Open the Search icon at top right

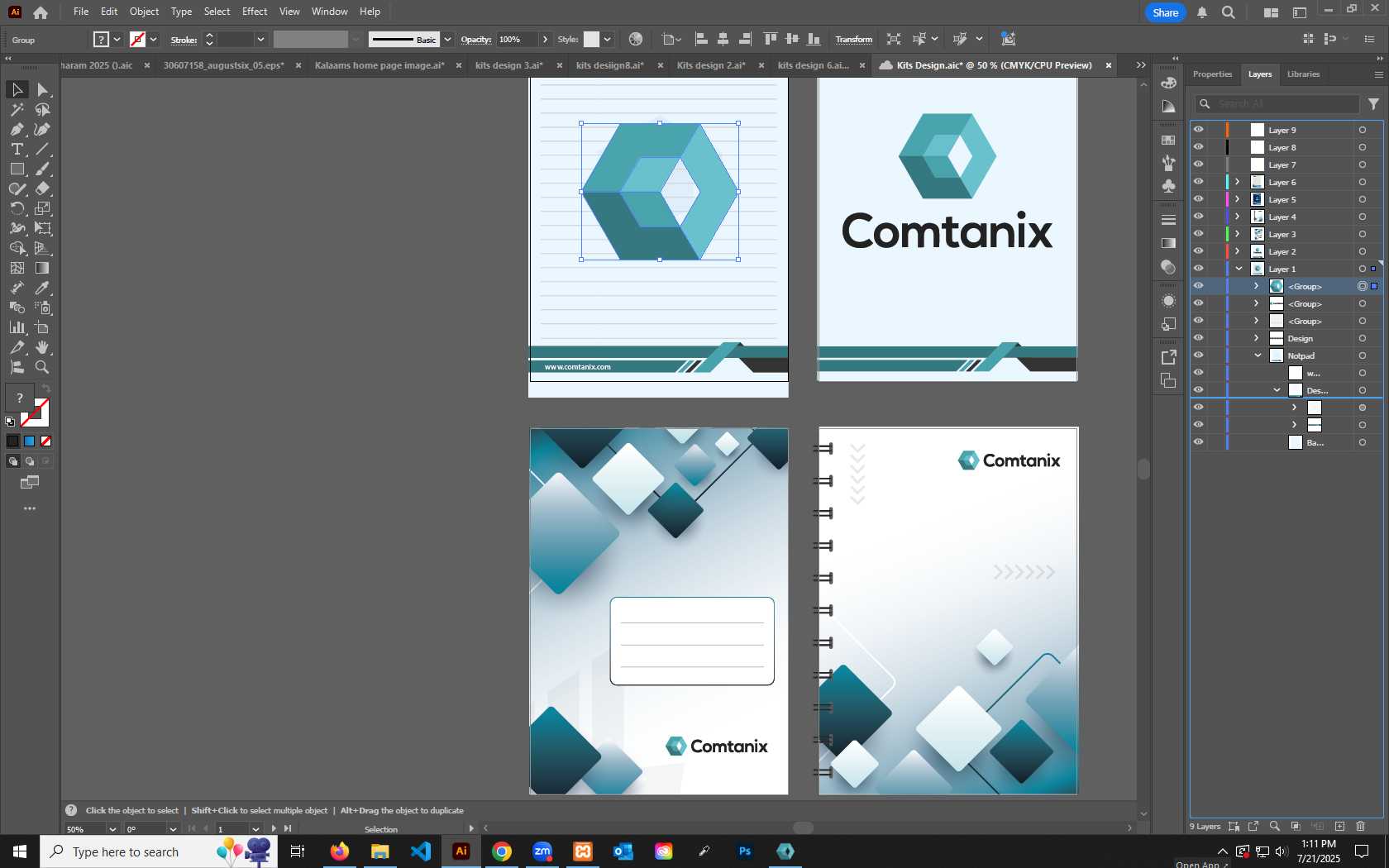point(1229,12)
